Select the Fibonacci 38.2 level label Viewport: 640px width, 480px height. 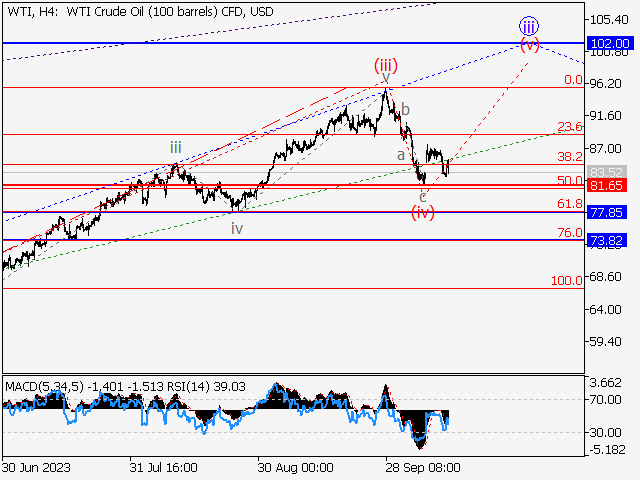pos(570,156)
